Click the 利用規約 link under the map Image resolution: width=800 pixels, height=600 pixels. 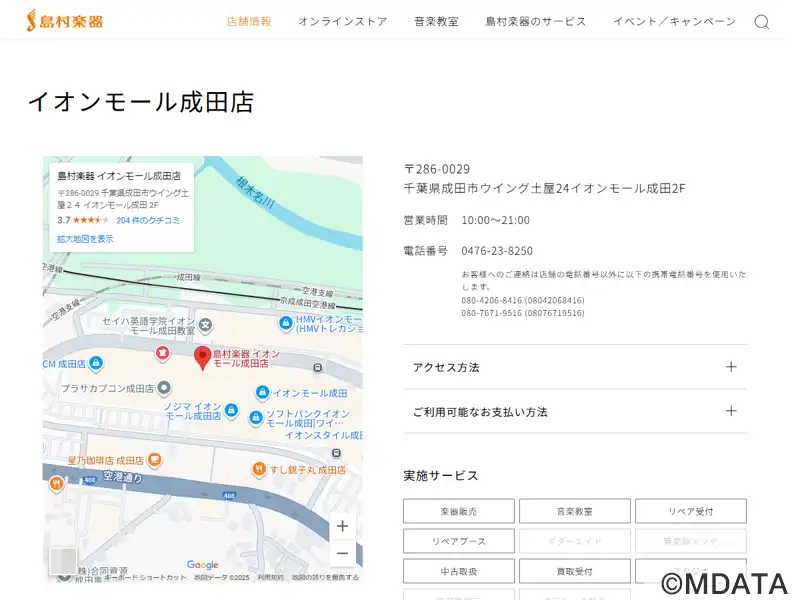tap(270, 577)
